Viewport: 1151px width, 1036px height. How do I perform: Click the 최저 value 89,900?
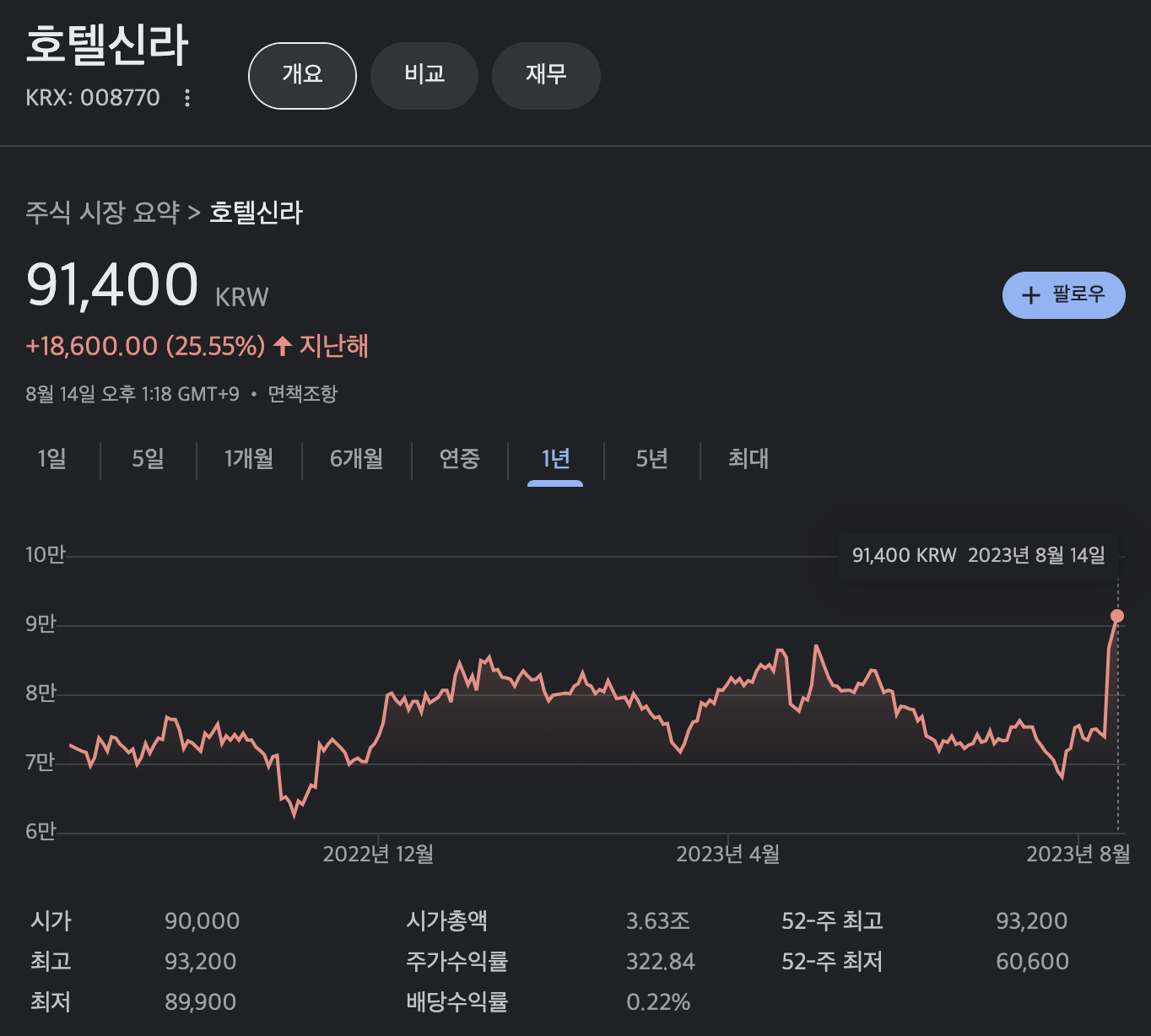200,1001
